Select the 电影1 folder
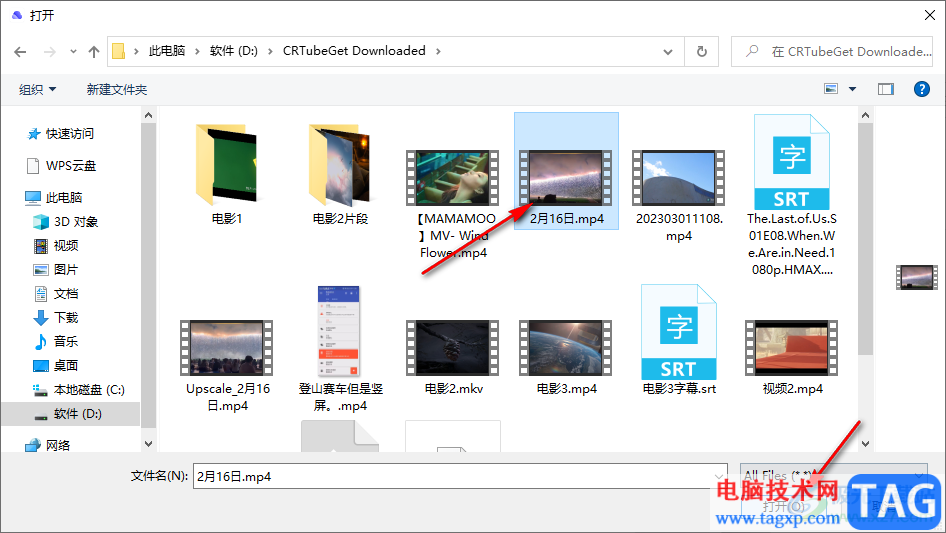 (x=227, y=174)
